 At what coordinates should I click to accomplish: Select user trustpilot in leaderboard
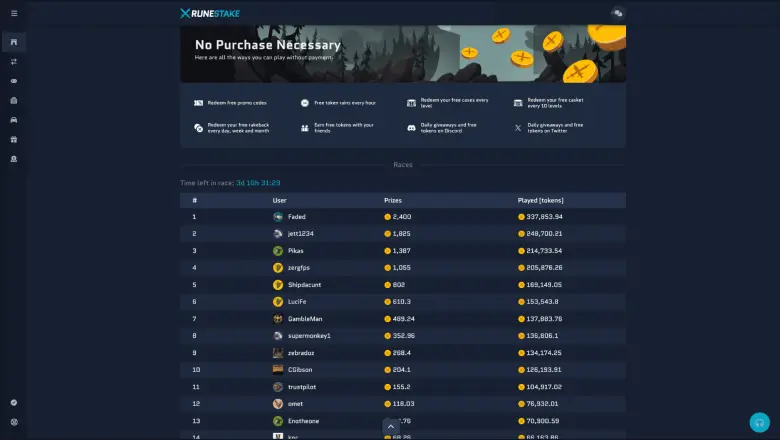(301, 387)
